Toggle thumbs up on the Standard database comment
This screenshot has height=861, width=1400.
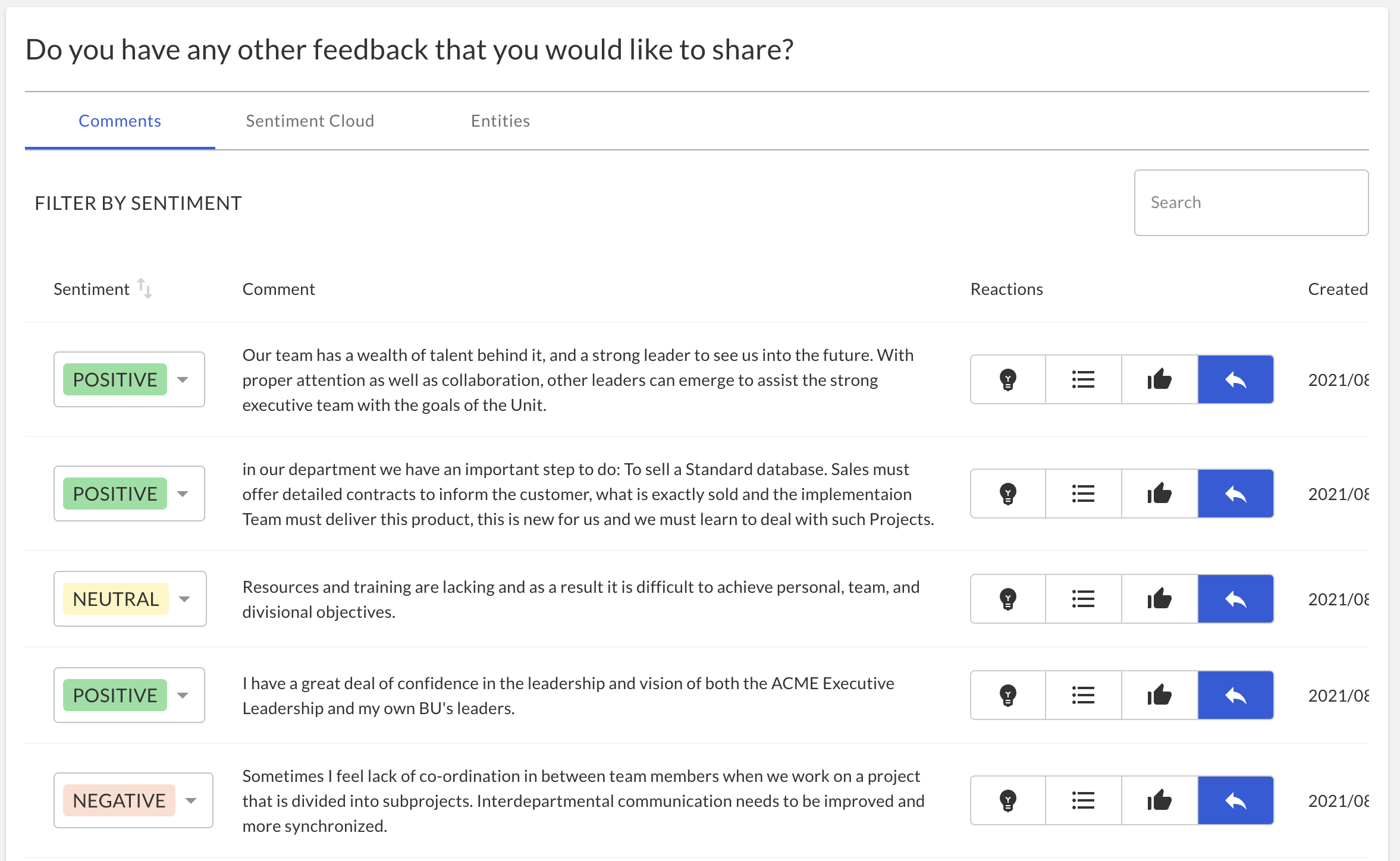(x=1160, y=494)
